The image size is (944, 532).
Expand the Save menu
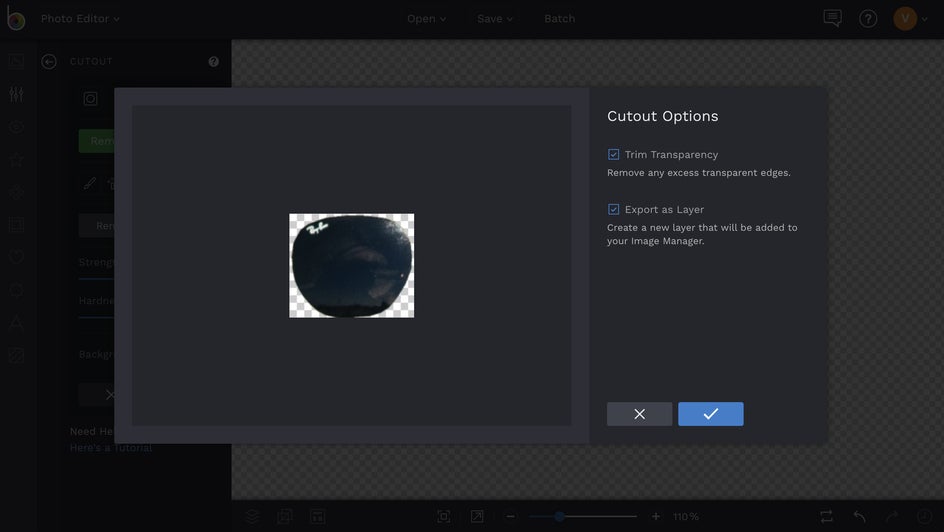[x=495, y=19]
